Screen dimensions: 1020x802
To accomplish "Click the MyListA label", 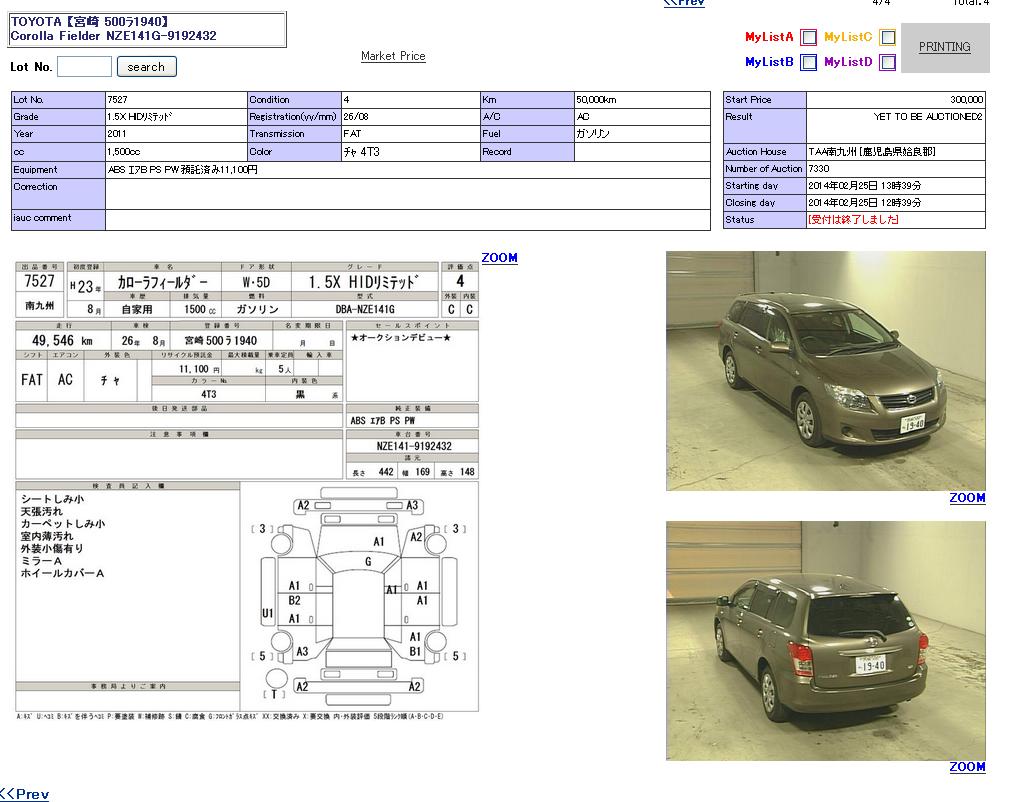I will tap(768, 37).
